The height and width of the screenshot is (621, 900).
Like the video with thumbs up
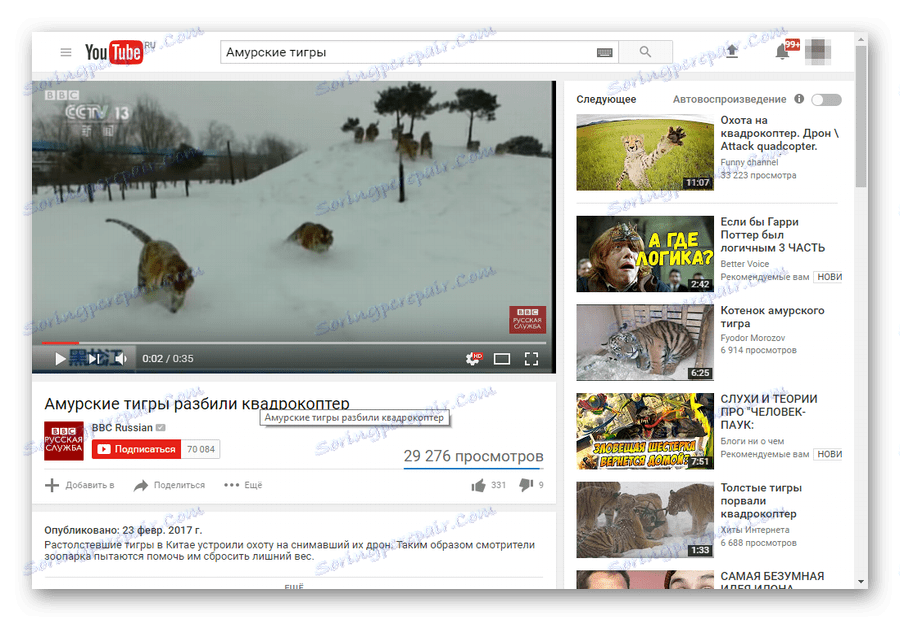click(478, 486)
